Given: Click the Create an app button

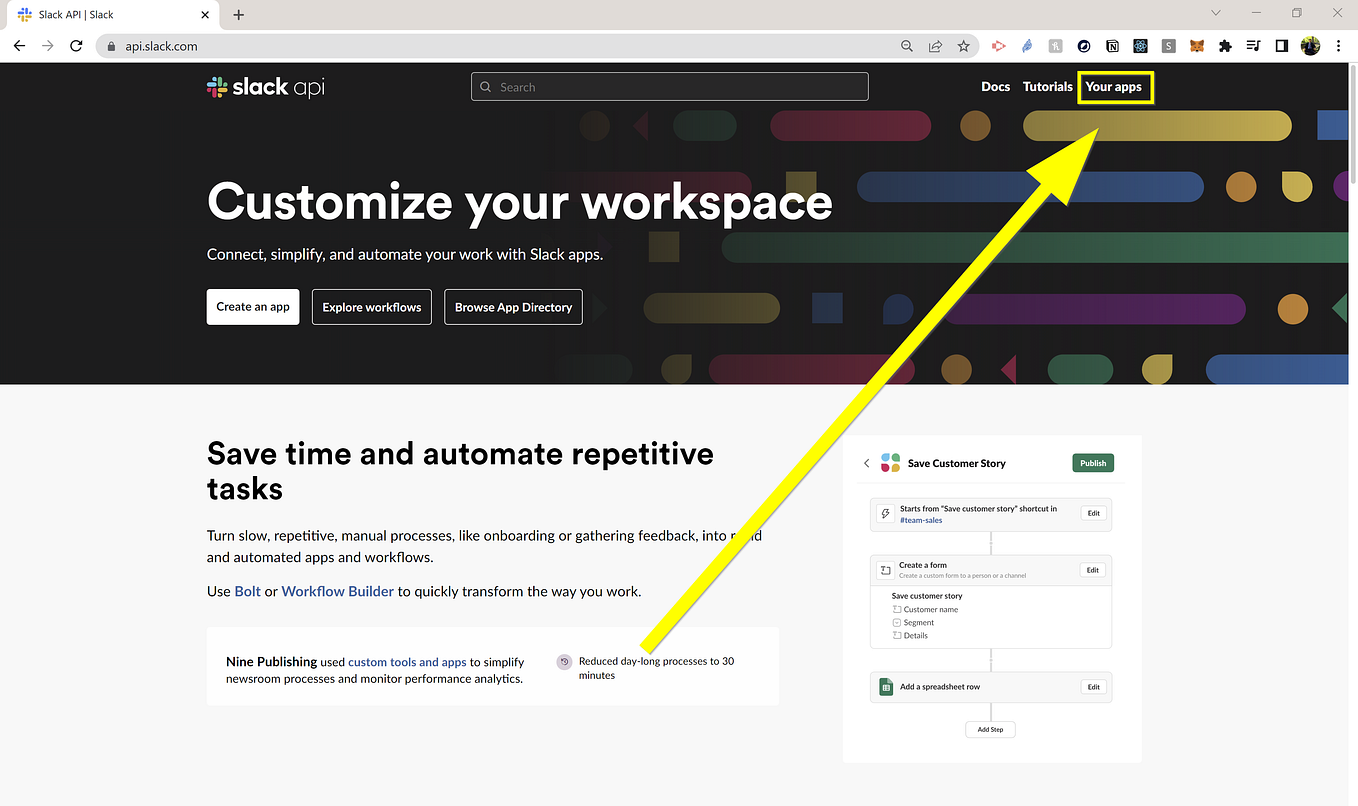Looking at the screenshot, I should coord(252,307).
